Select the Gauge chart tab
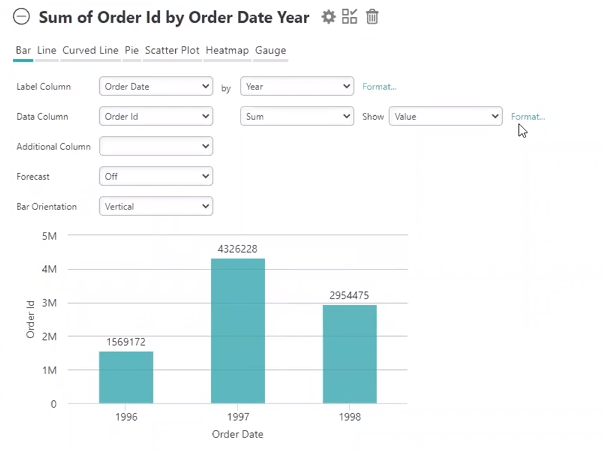This screenshot has height=452, width=605. (270, 51)
